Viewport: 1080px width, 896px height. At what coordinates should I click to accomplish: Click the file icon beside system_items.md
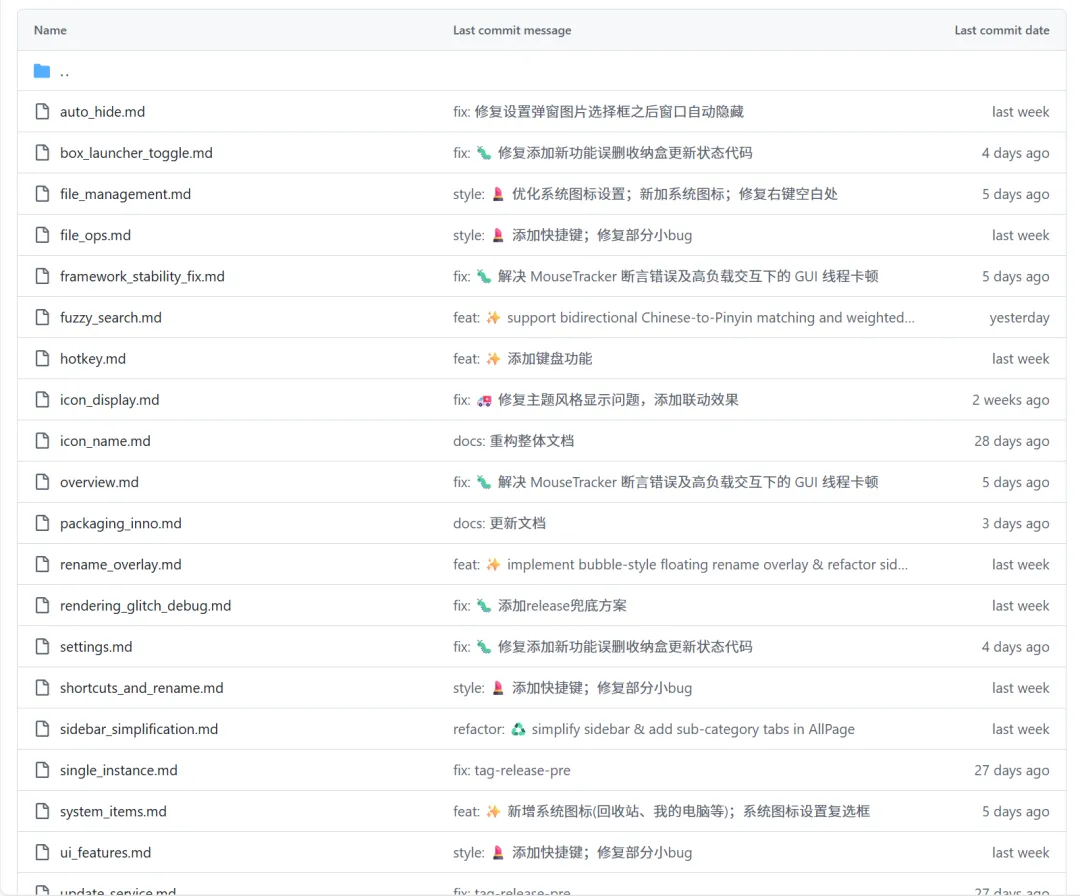coord(42,811)
